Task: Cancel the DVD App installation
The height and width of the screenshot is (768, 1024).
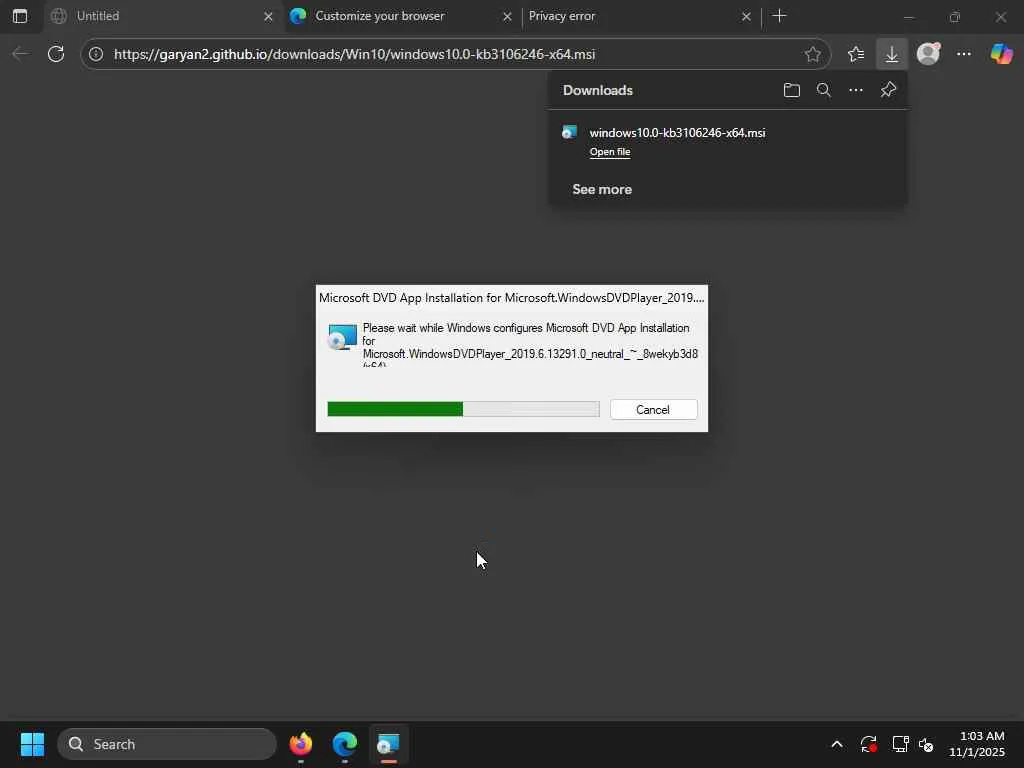Action: [x=654, y=409]
